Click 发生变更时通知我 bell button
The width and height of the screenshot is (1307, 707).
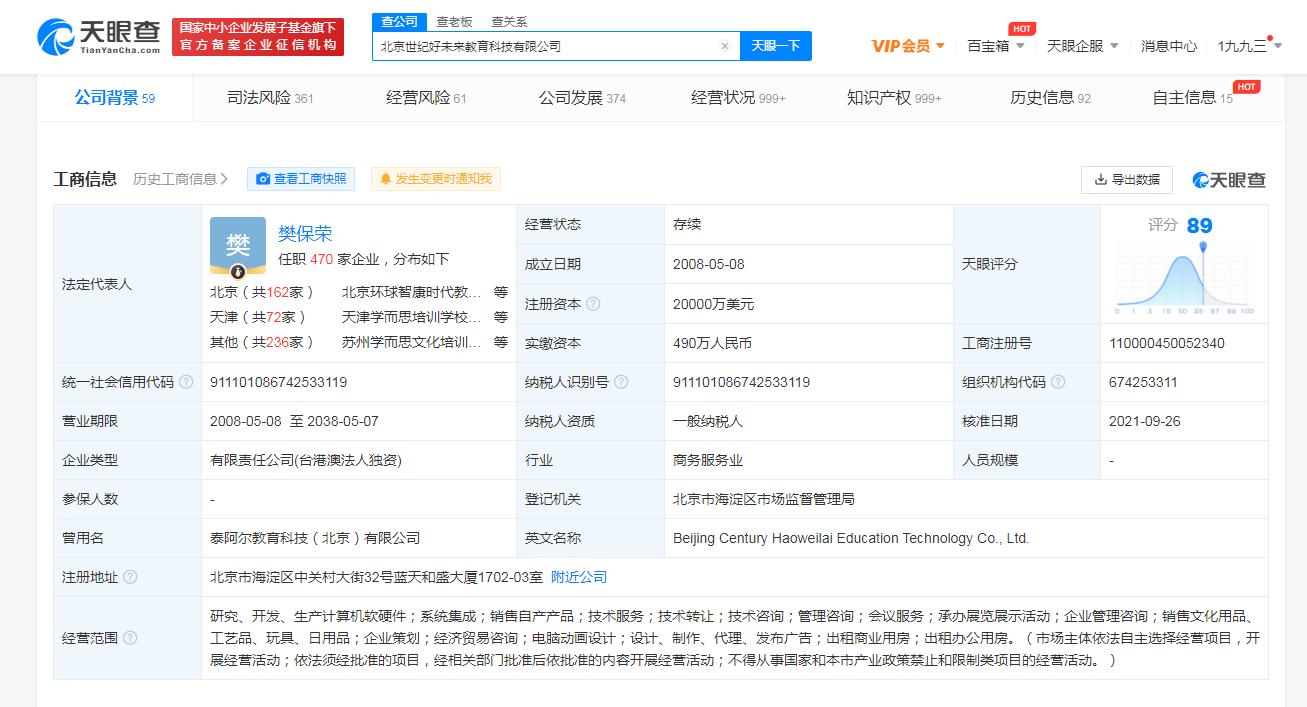pos(435,179)
